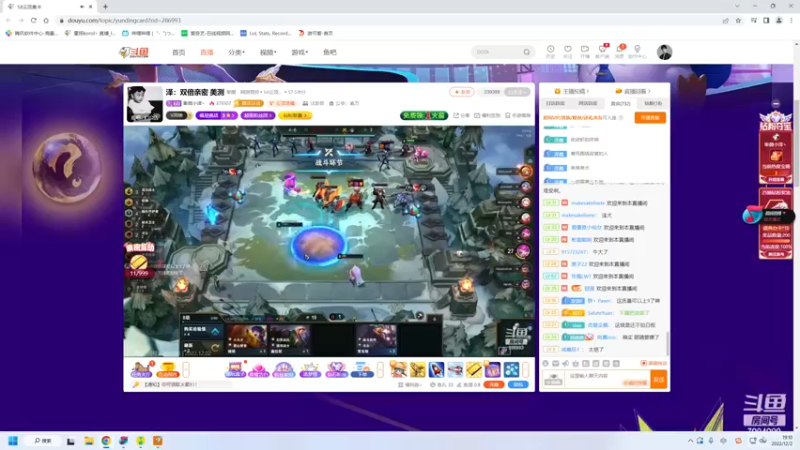Open the blue download activity icon
Screen dimensions: 800x450
362,369
